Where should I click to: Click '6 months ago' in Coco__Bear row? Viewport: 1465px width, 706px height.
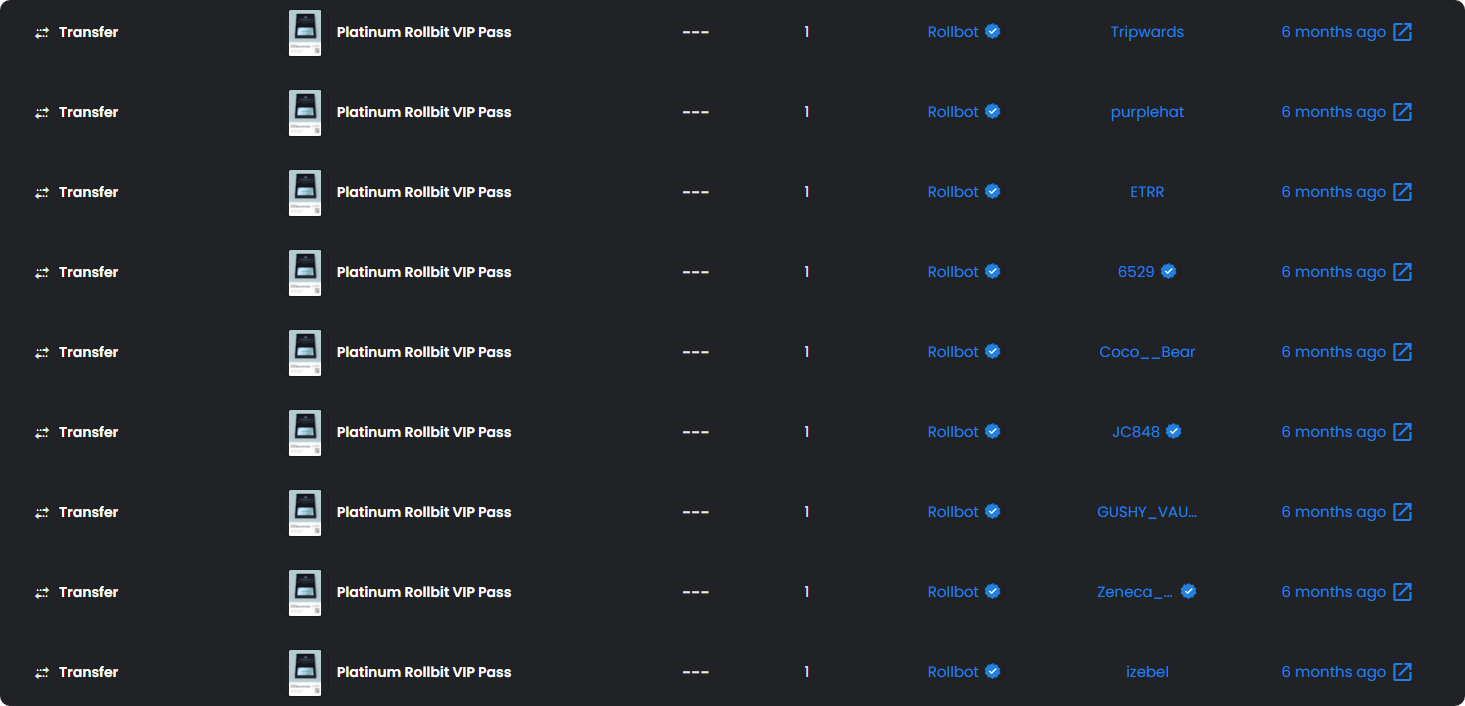point(1334,352)
